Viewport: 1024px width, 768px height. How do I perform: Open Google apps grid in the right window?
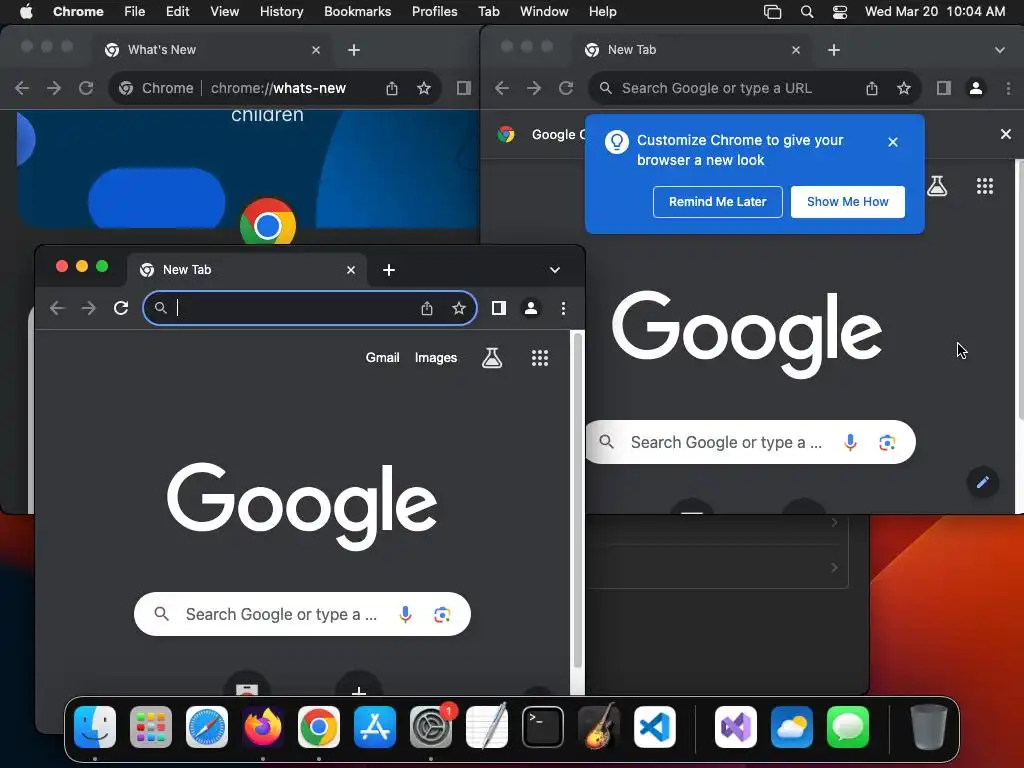tap(985, 186)
